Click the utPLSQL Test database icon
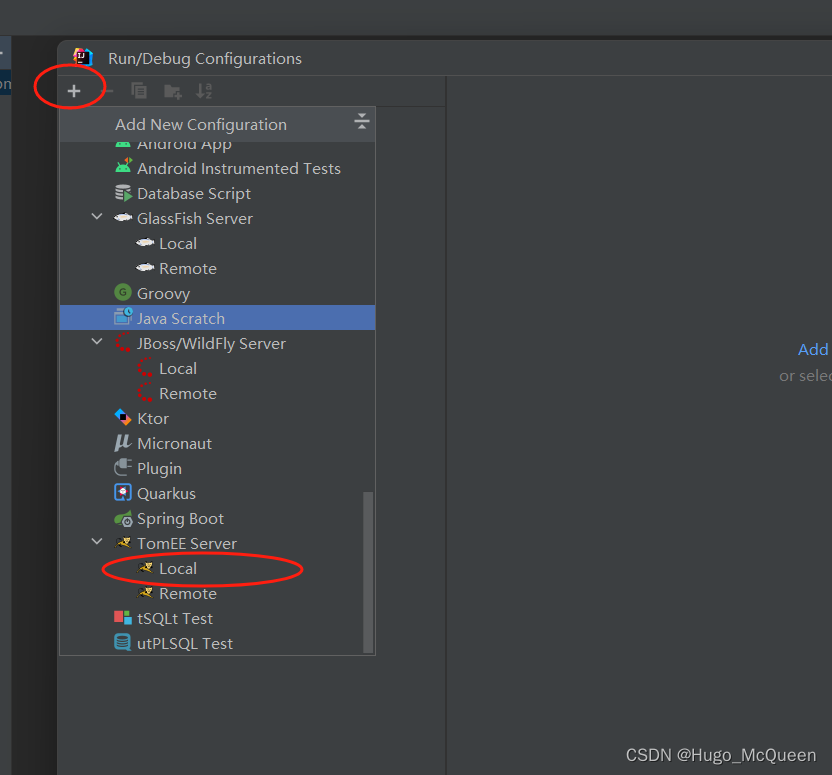This screenshot has height=775, width=832. click(x=123, y=642)
